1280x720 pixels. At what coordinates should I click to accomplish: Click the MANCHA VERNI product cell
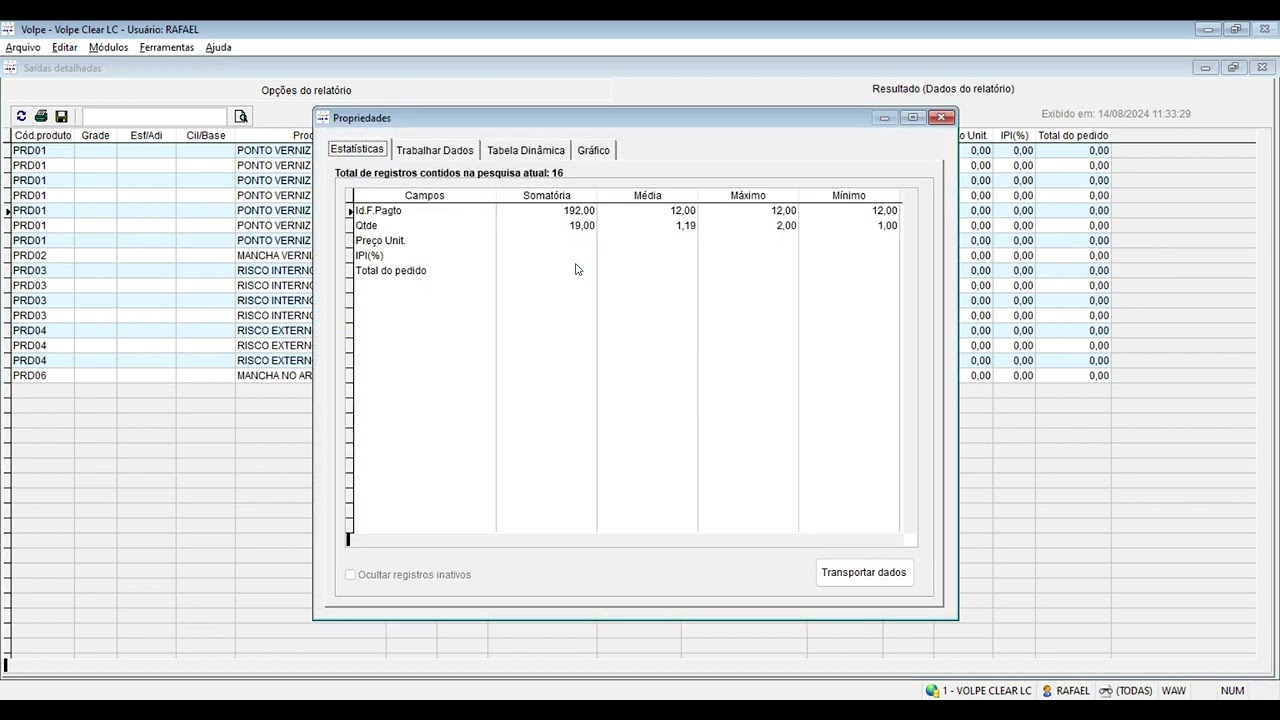point(274,256)
